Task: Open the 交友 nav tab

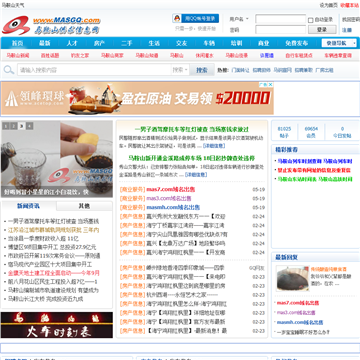Action: (182, 43)
